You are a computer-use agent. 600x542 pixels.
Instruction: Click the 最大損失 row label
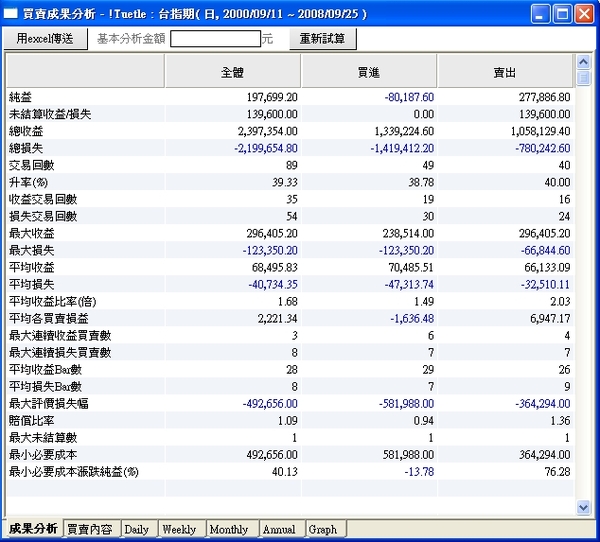(x=32, y=250)
